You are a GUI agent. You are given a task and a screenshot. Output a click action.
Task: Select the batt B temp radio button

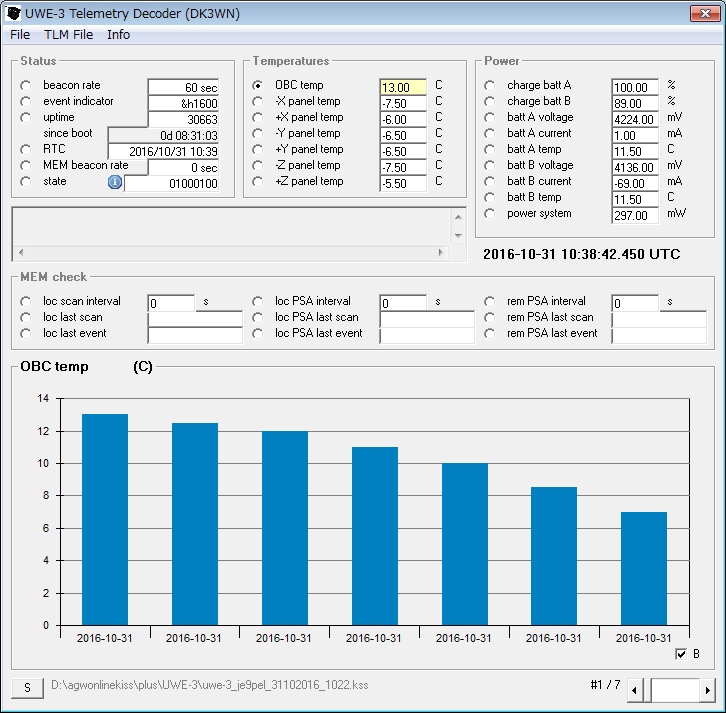[x=489, y=198]
